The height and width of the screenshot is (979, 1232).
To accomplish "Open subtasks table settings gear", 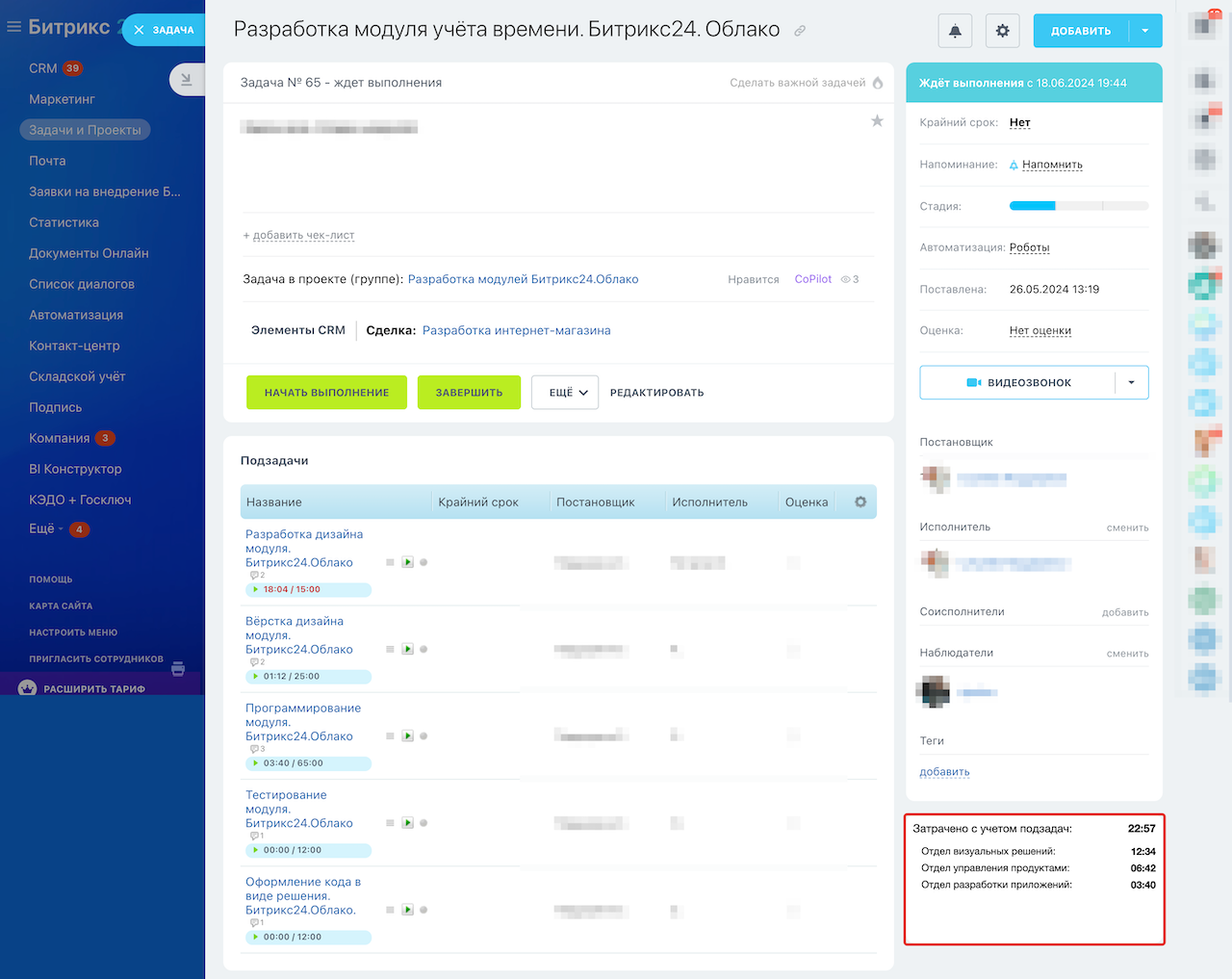I will point(860,502).
